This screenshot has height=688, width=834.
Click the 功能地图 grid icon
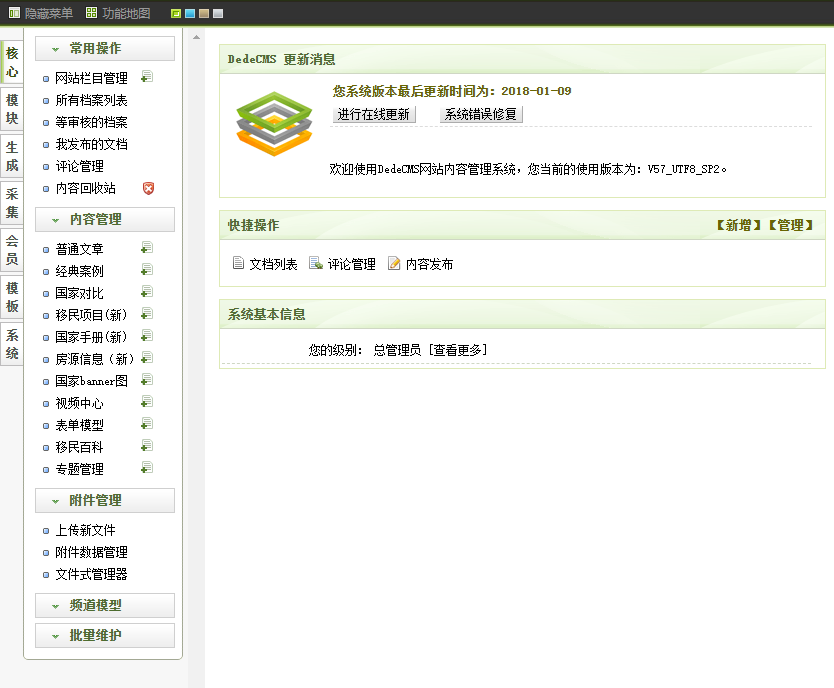pyautogui.click(x=91, y=13)
